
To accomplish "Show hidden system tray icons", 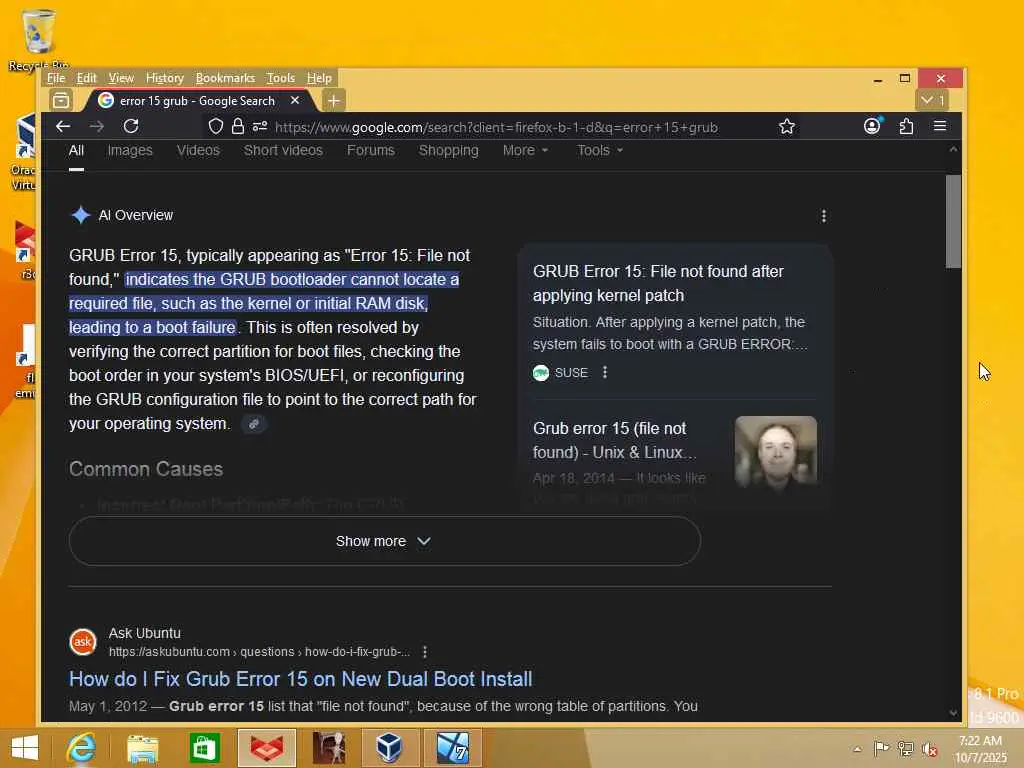I will pyautogui.click(x=857, y=748).
